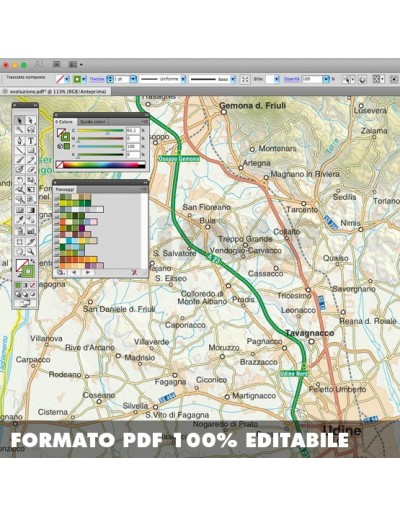Select the Paintbrush tool

20,160
